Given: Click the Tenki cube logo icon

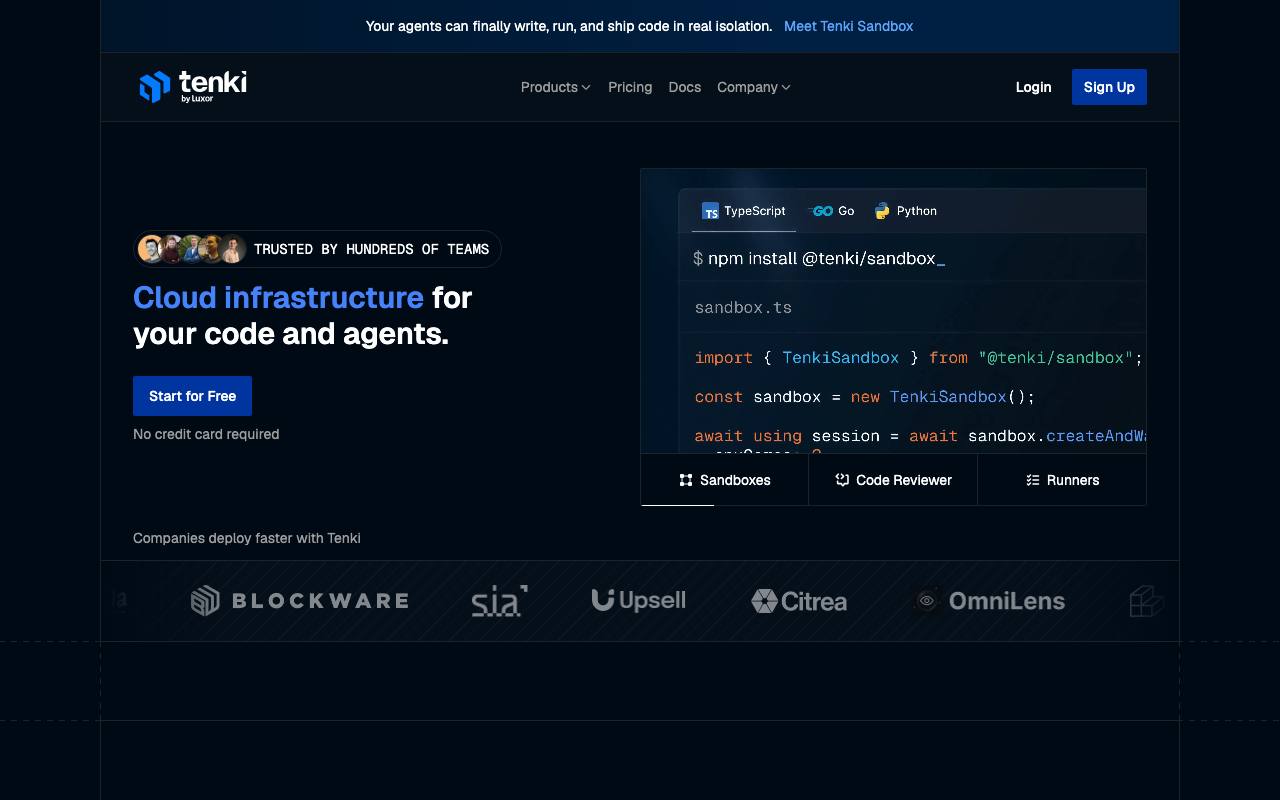Looking at the screenshot, I should pyautogui.click(x=155, y=87).
